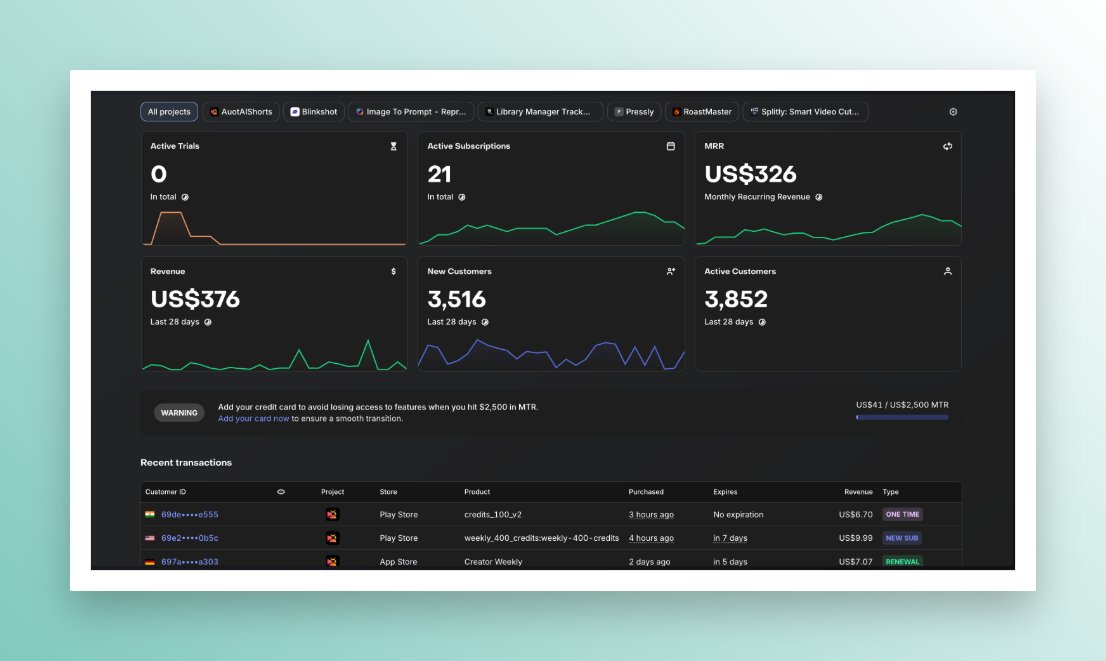Click Germany flag in 697a****a303 row
1106x661 pixels.
click(150, 562)
